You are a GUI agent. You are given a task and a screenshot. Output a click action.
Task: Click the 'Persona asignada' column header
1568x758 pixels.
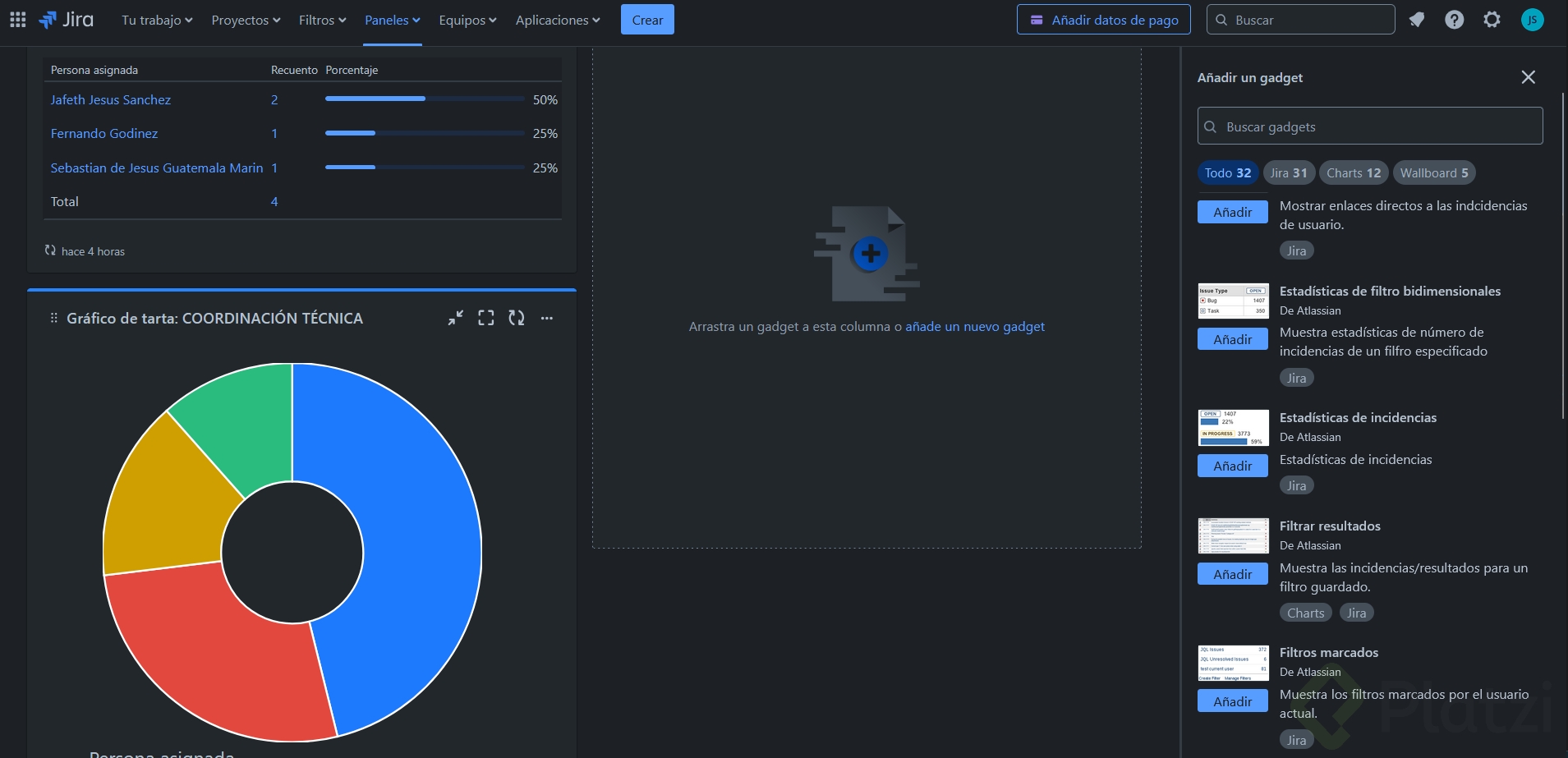(x=94, y=70)
